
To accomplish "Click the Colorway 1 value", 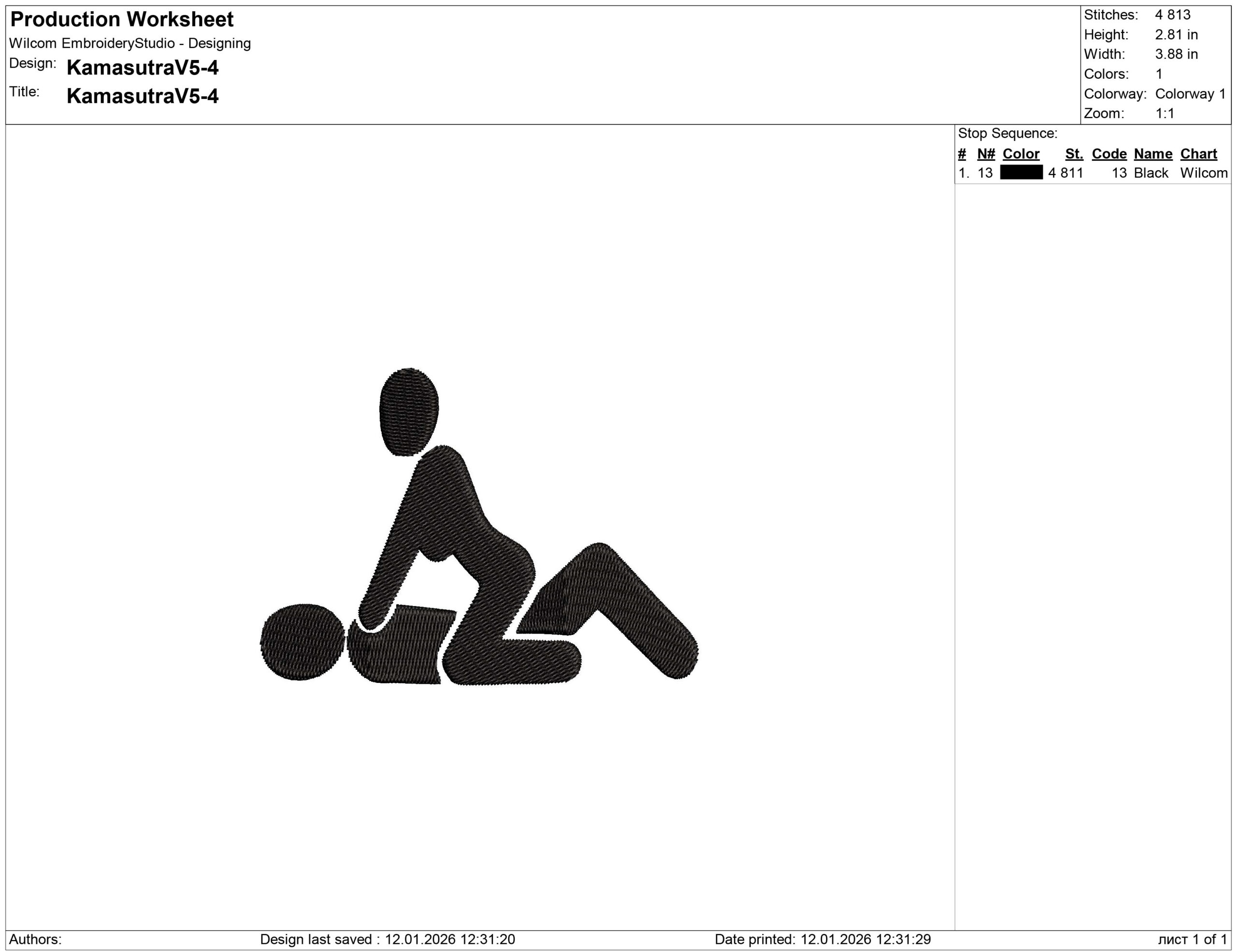I will click(1190, 94).
